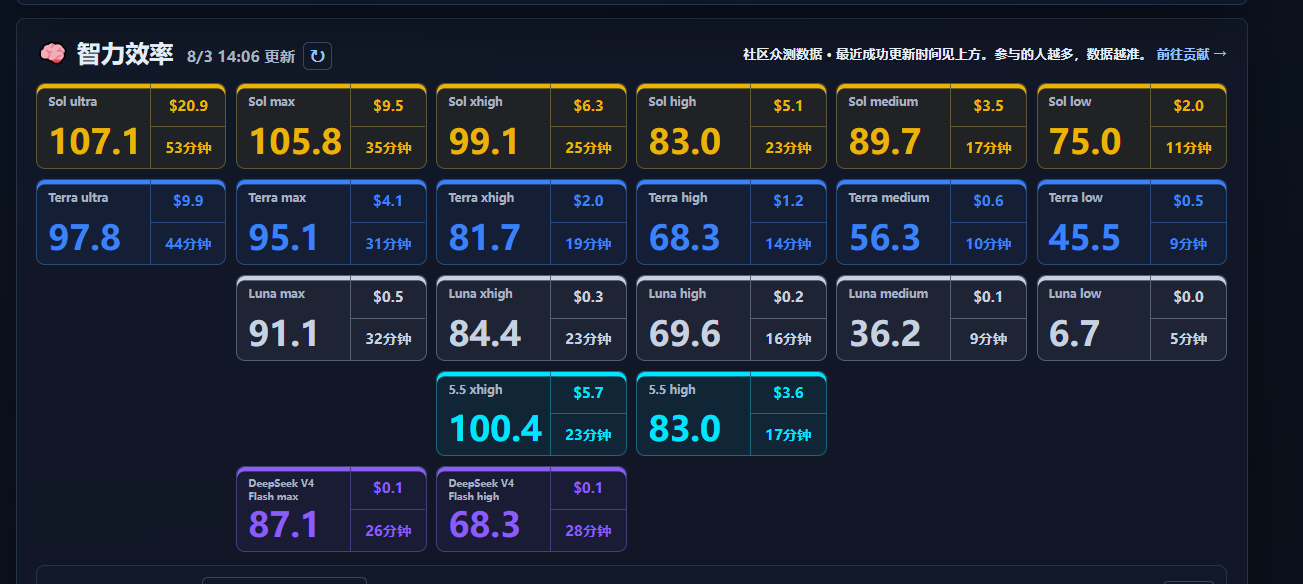
Task: Click the 105.8 score value
Action: click(x=295, y=142)
